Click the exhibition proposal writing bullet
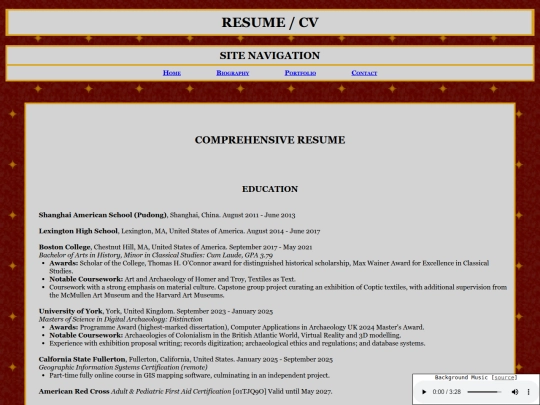540x405 pixels. pyautogui.click(x=237, y=343)
